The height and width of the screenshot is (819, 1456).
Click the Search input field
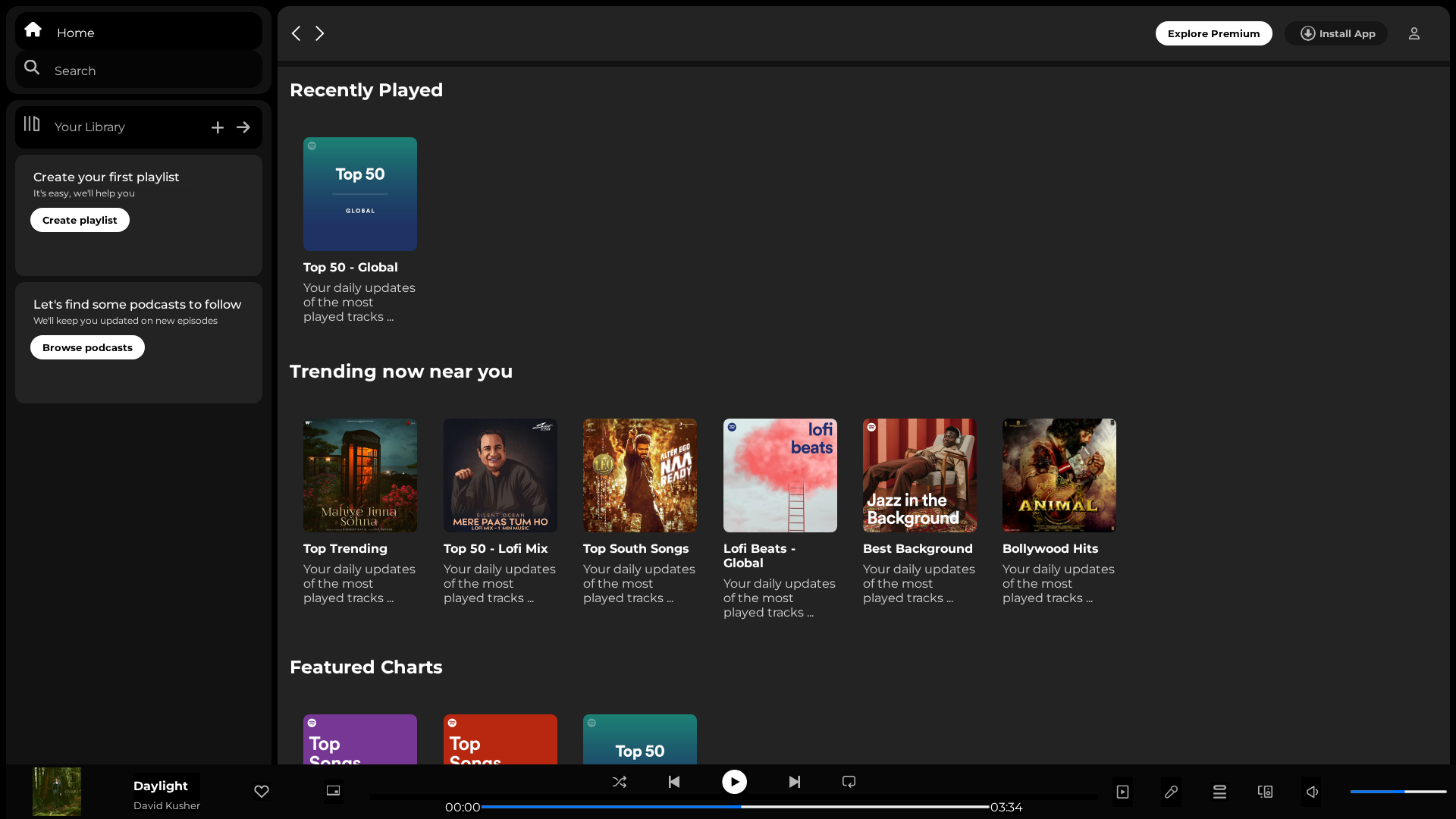pyautogui.click(x=139, y=70)
